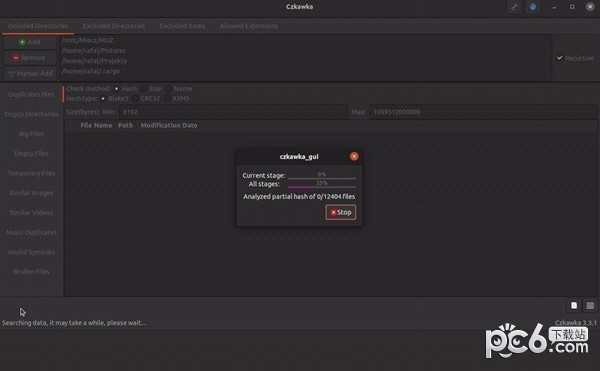Click Add directory button

tap(30, 42)
